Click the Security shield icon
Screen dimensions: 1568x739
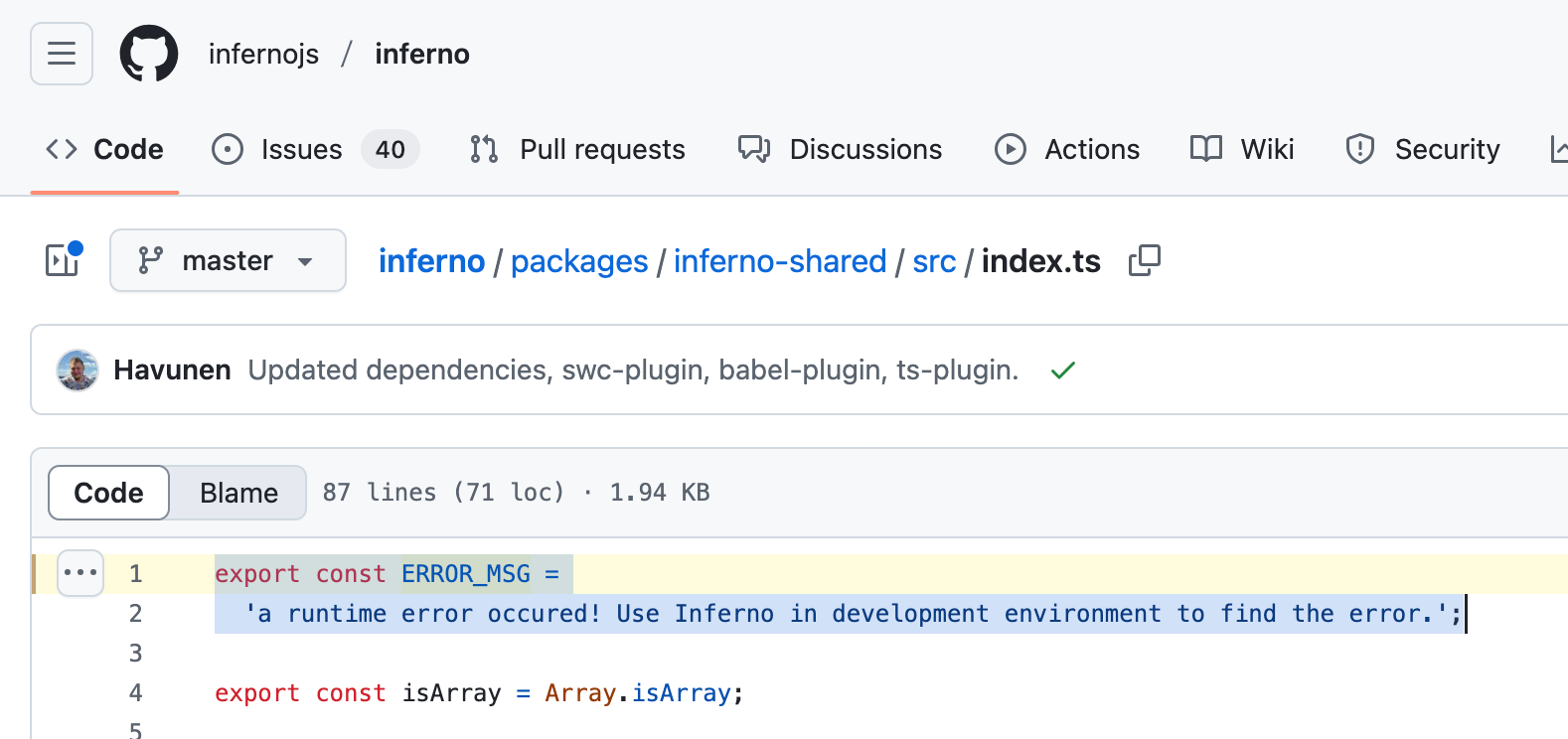point(1360,149)
